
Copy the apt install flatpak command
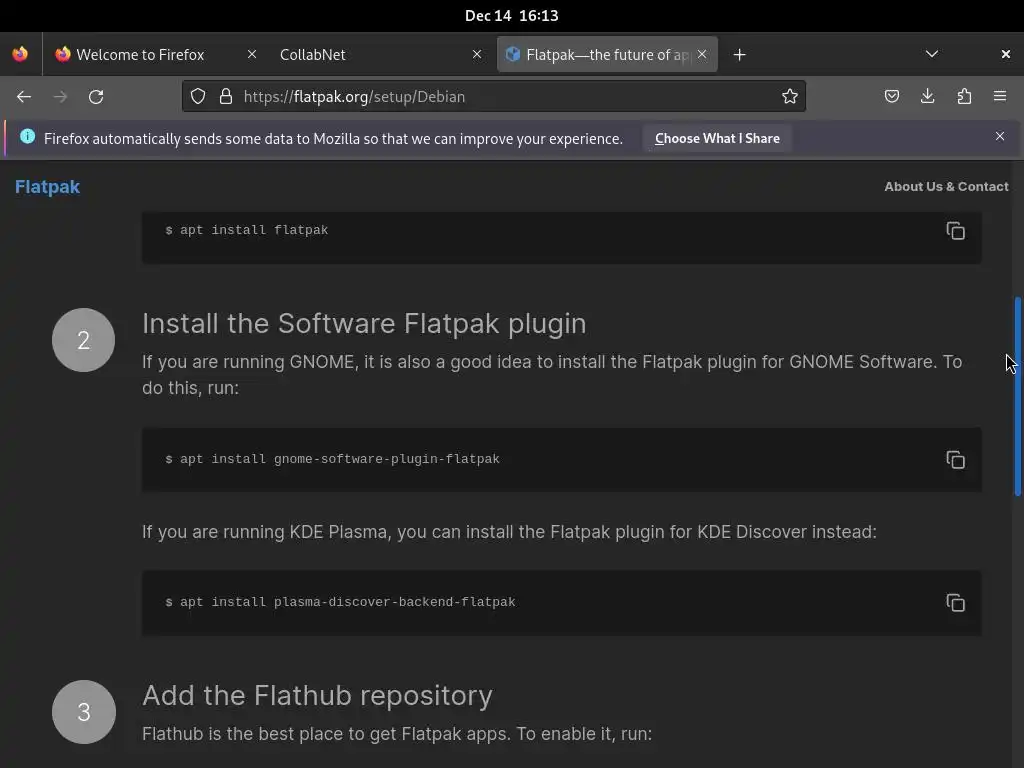(955, 231)
